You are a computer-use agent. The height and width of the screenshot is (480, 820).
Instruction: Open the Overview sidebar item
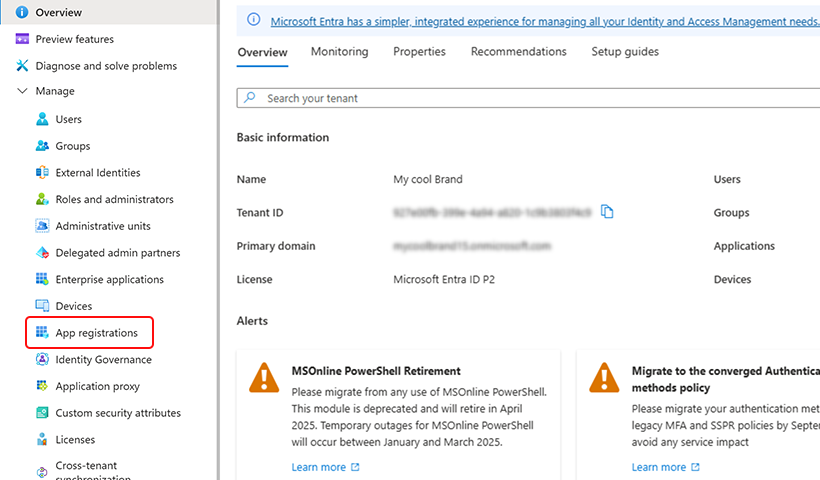(108, 12)
